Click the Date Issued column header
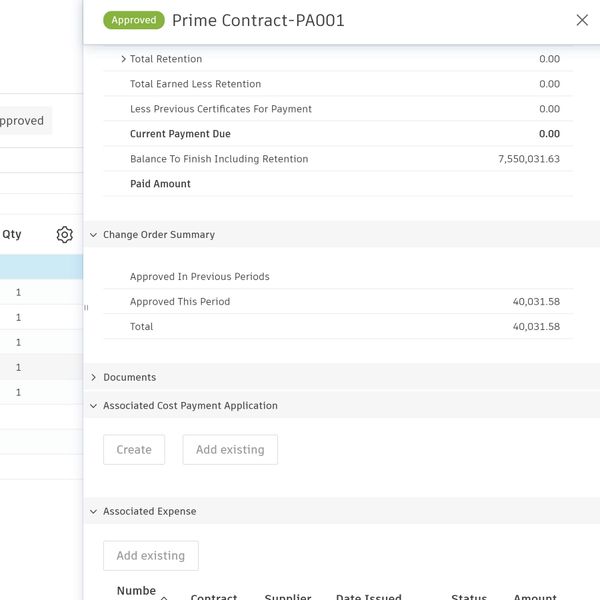 (x=368, y=596)
